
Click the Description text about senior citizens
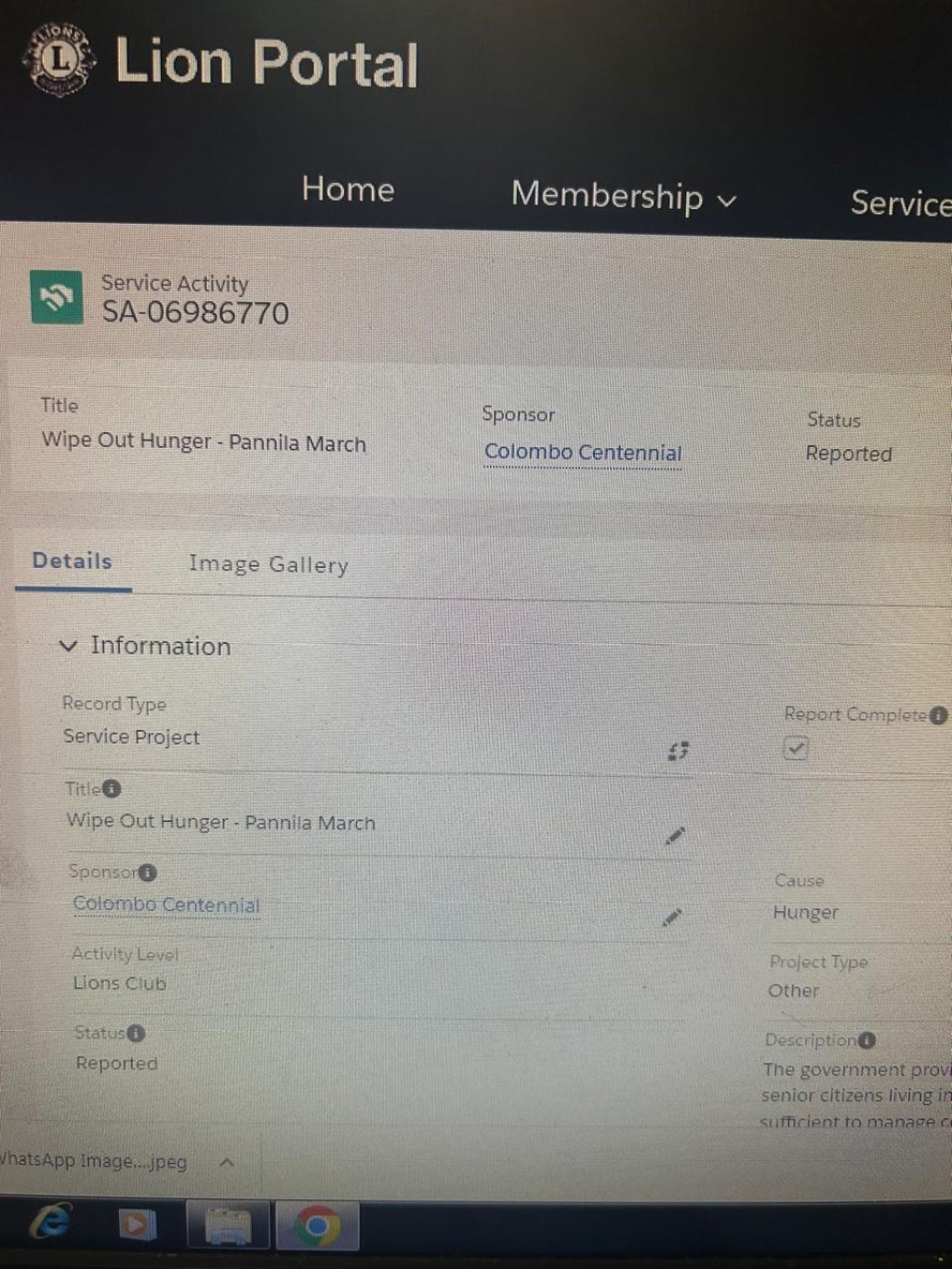(856, 1096)
